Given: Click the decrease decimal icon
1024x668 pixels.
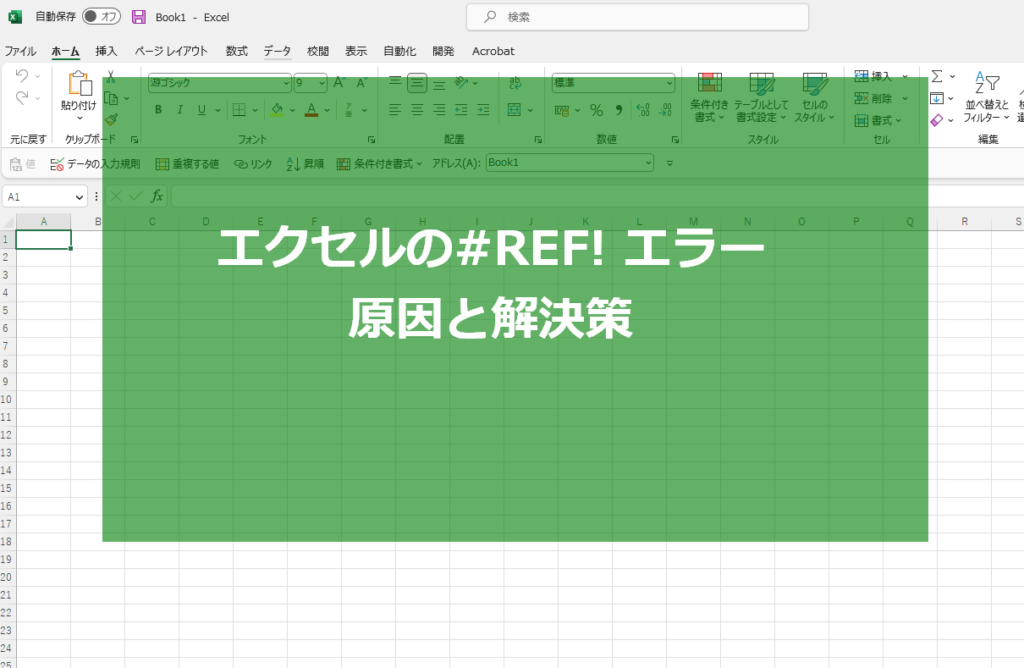Looking at the screenshot, I should (665, 110).
